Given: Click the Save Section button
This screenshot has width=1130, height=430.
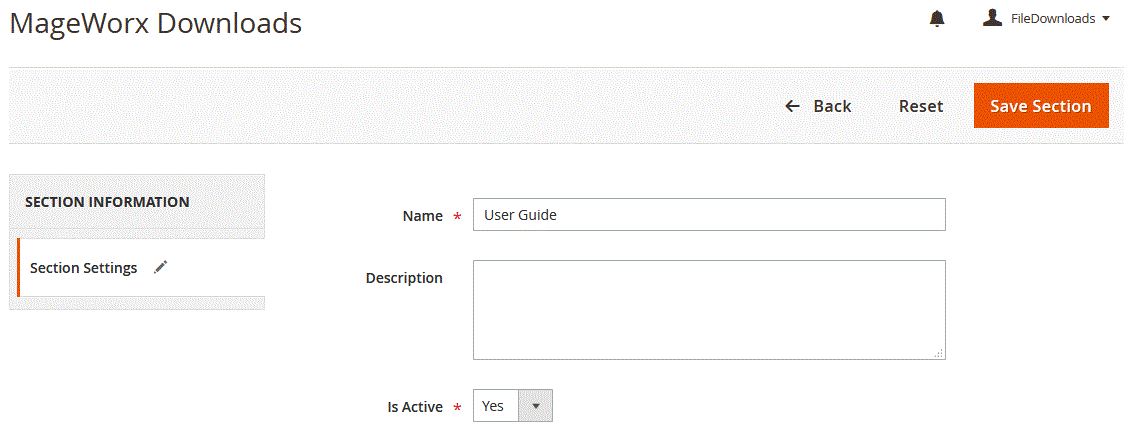Looking at the screenshot, I should coord(1041,106).
